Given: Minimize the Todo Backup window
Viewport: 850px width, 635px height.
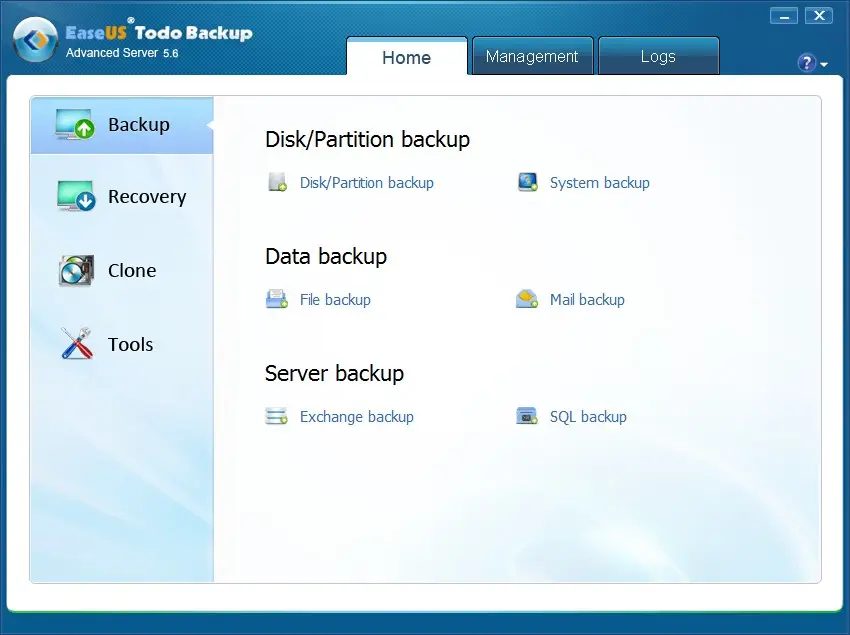Looking at the screenshot, I should pyautogui.click(x=784, y=16).
